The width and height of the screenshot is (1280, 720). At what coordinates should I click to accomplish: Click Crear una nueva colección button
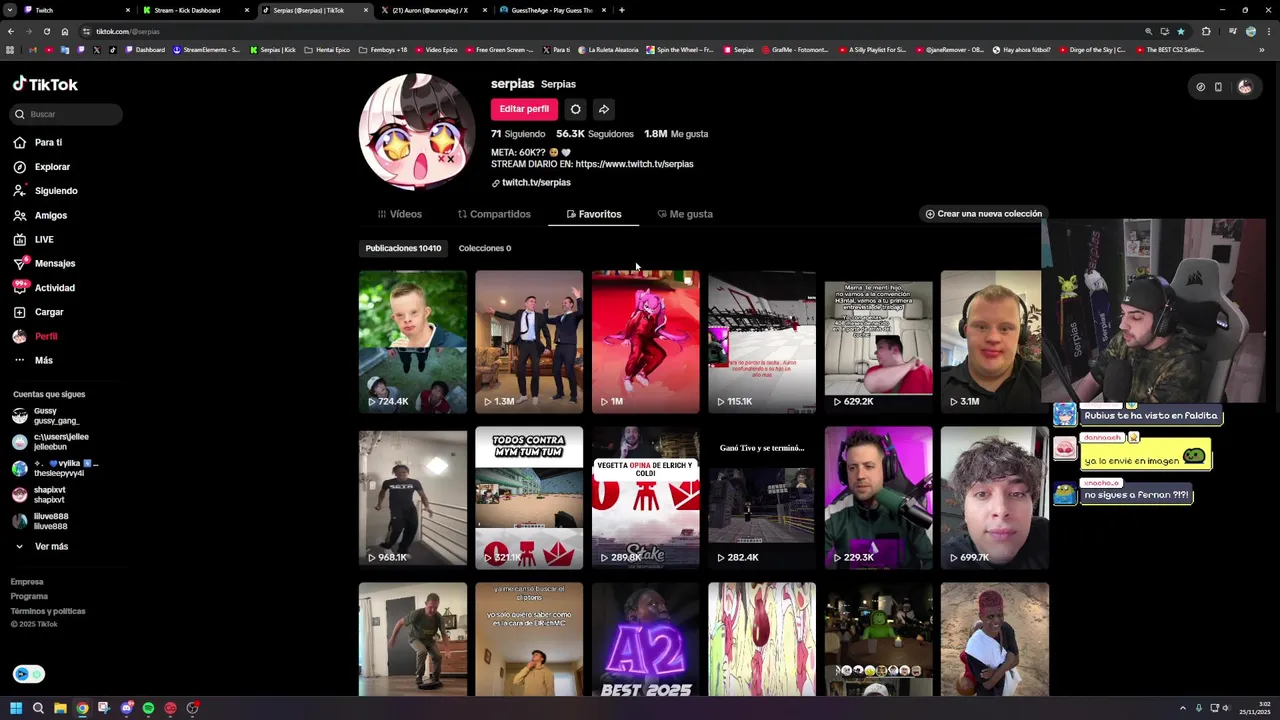tap(983, 214)
